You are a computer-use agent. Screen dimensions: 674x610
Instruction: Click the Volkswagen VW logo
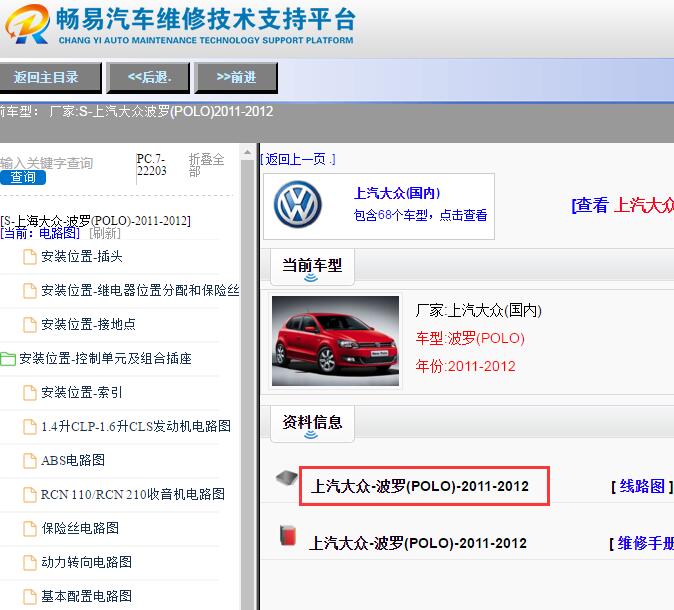[297, 204]
